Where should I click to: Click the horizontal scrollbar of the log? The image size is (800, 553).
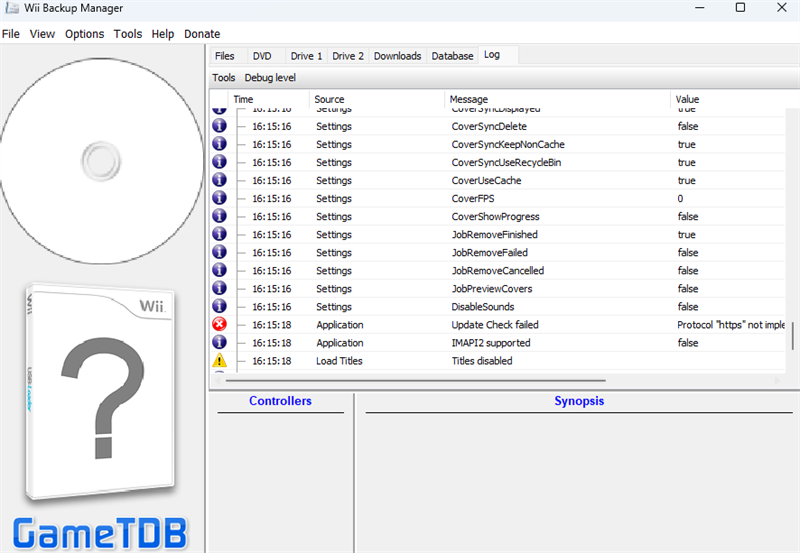point(415,381)
